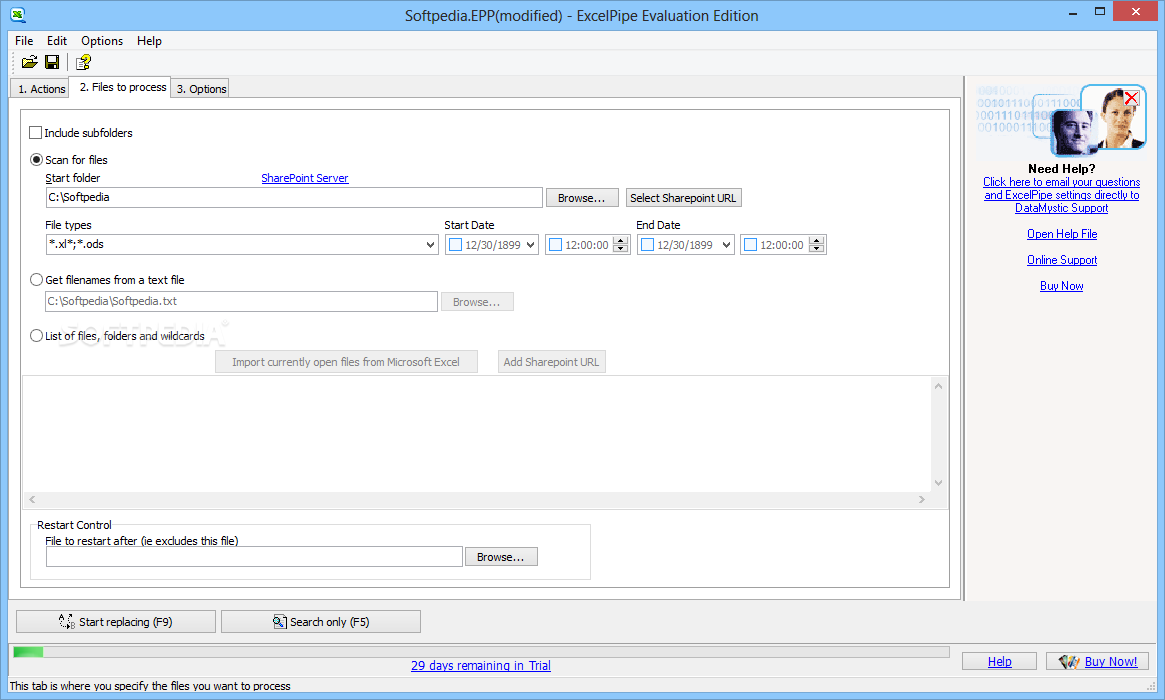Click the Save floppy disk toolbar icon
Viewport: 1165px width, 700px height.
tap(52, 62)
